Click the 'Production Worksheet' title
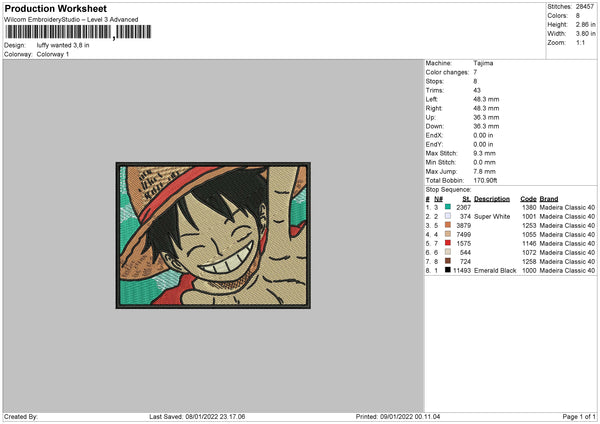This screenshot has height=424, width=600. 55,8
